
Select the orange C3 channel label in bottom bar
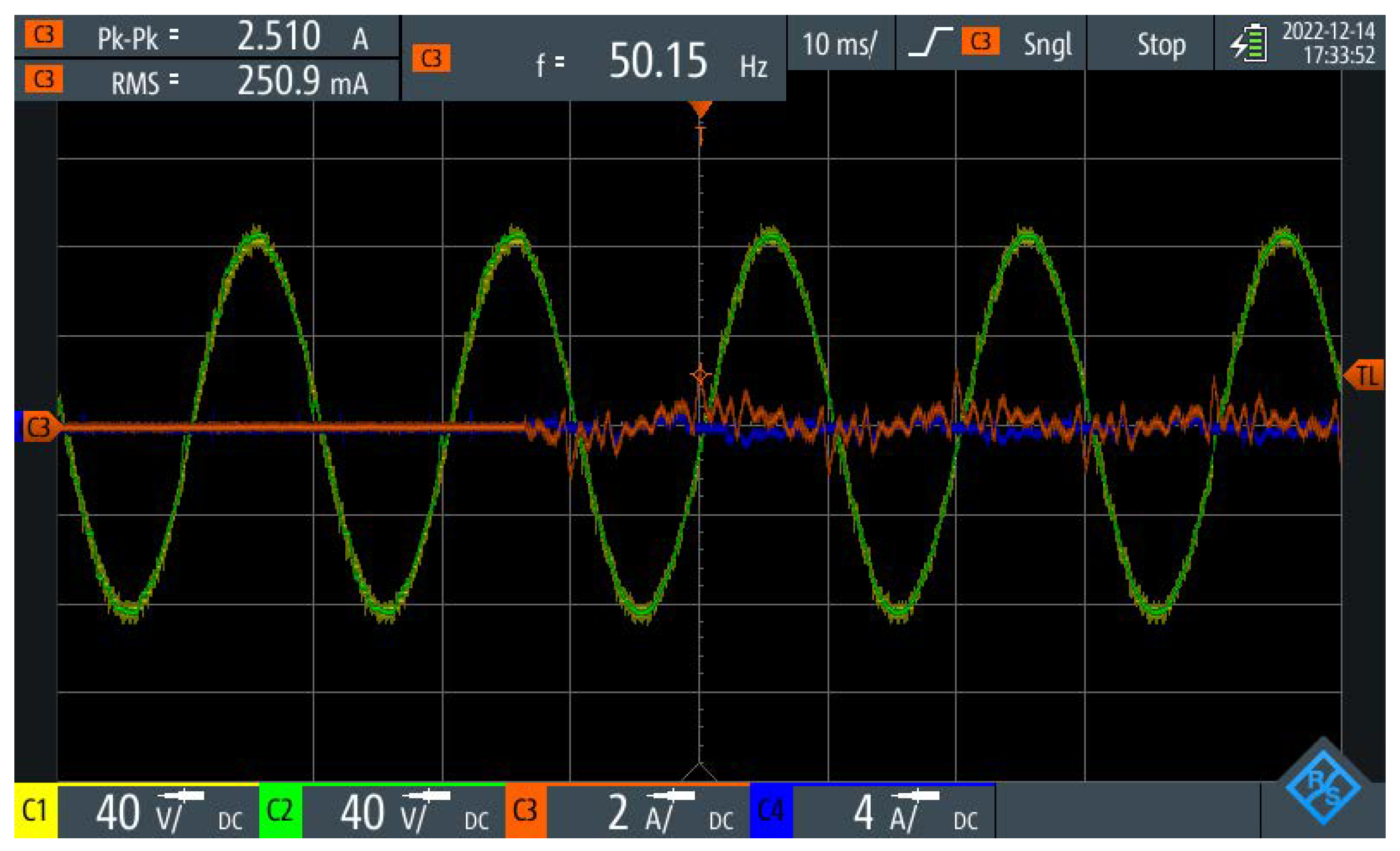click(x=525, y=811)
